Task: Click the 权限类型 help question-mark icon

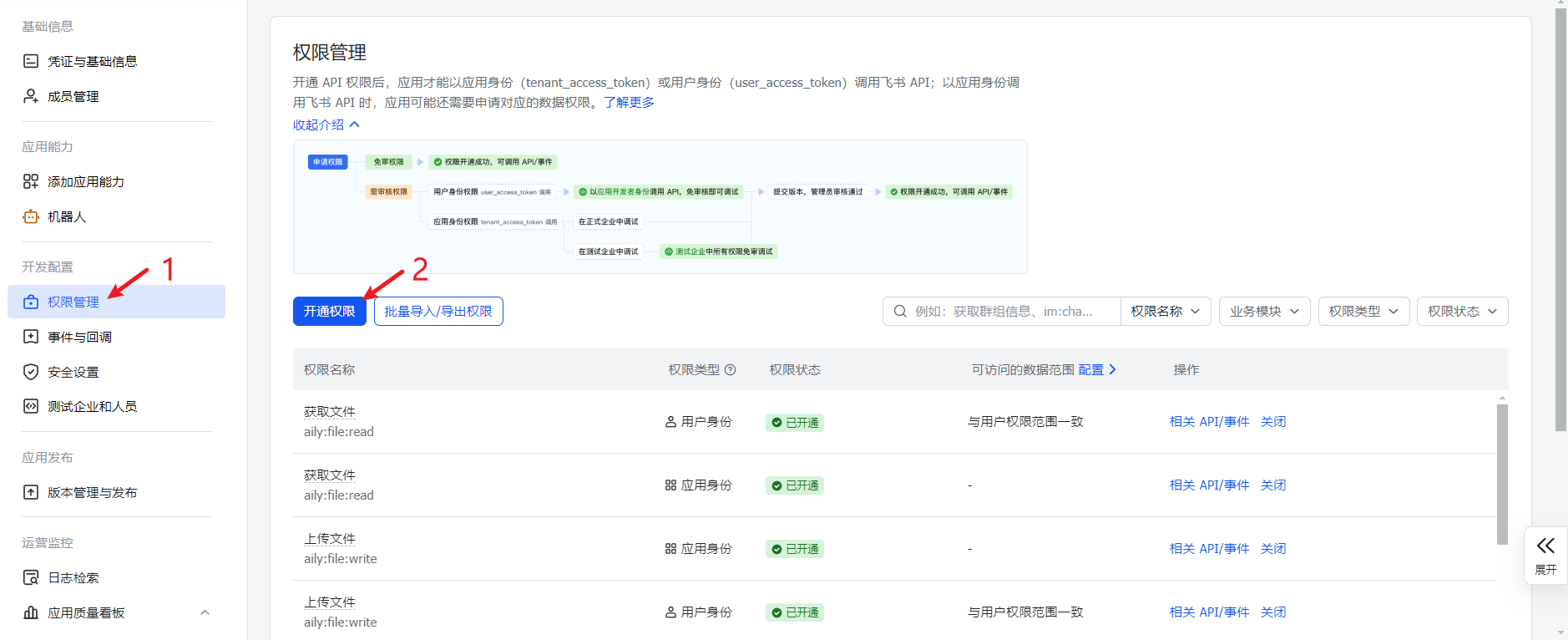Action: [730, 369]
